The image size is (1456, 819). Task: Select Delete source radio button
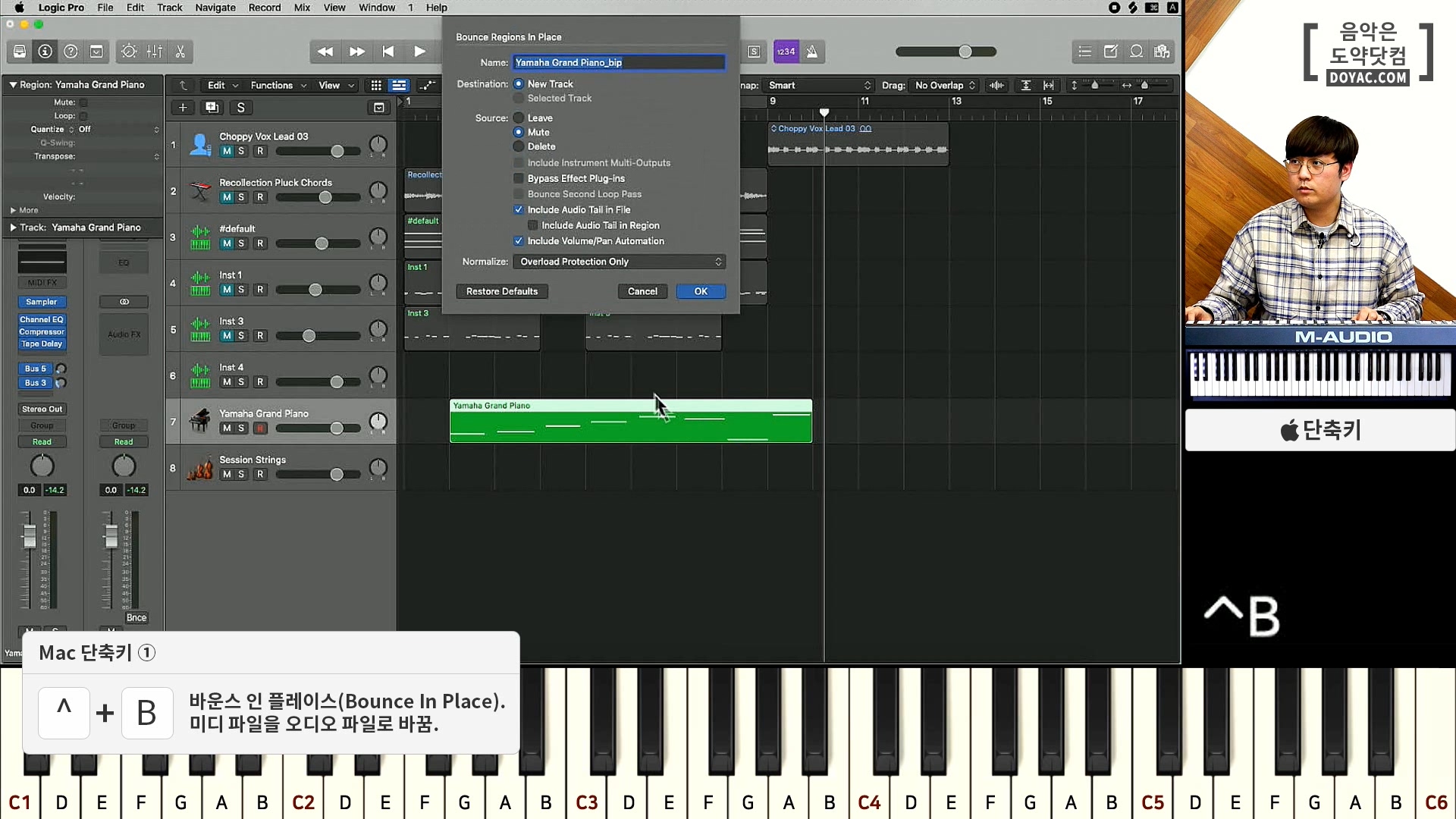coord(519,146)
